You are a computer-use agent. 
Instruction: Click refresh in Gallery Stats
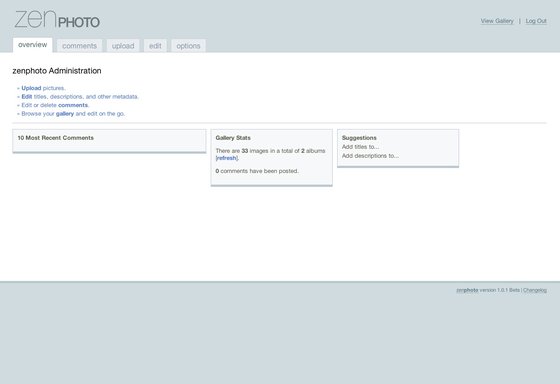[x=226, y=158]
